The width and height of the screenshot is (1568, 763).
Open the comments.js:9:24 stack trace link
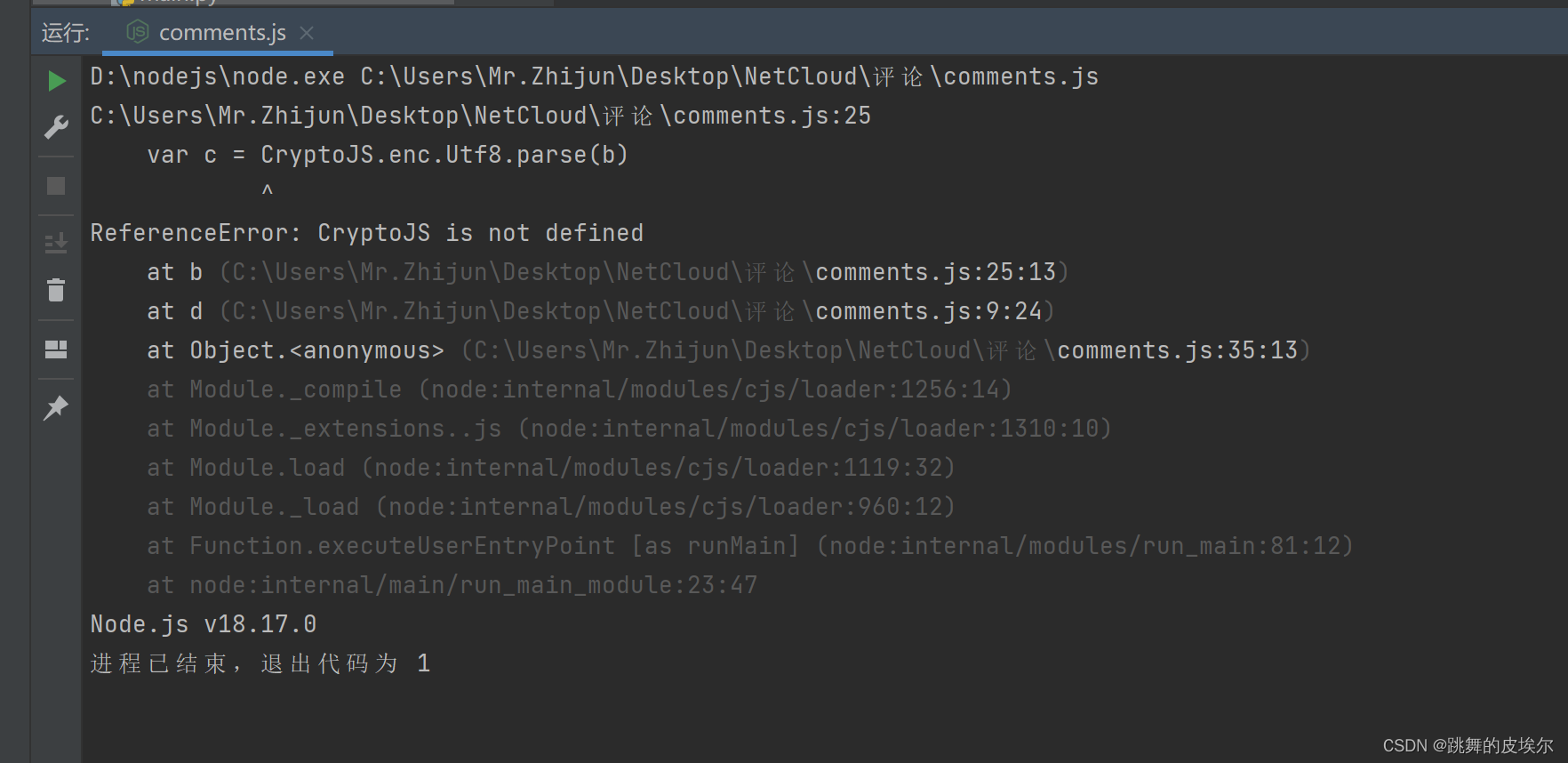click(x=929, y=311)
